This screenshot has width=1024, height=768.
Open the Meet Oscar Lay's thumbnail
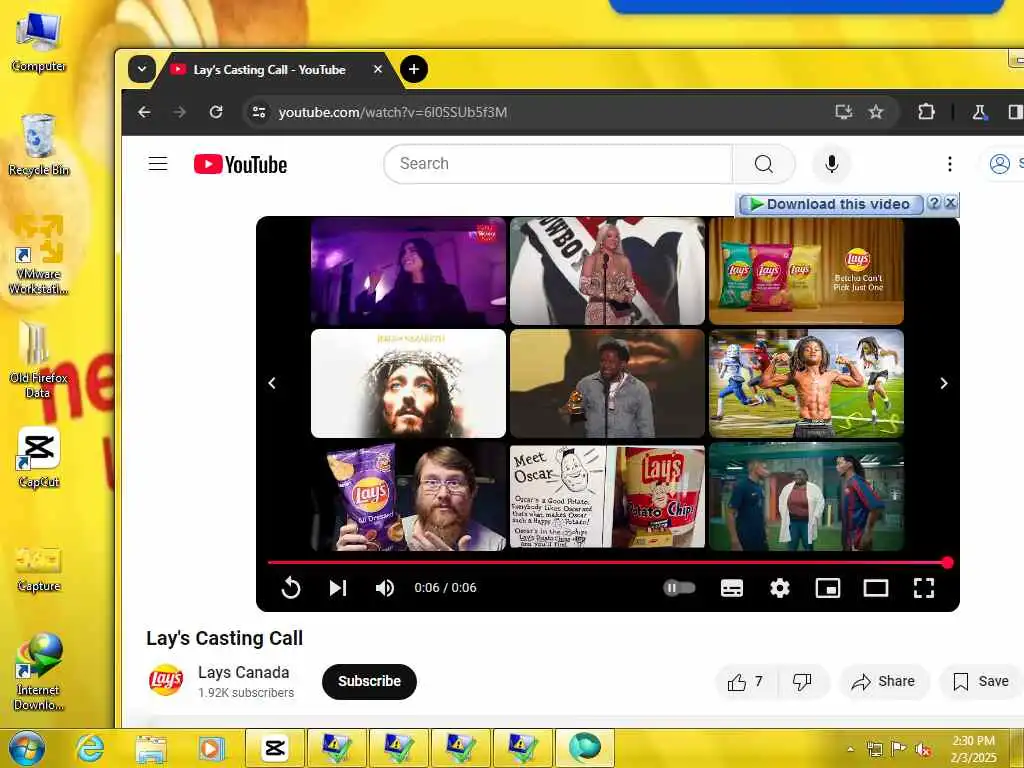click(607, 496)
